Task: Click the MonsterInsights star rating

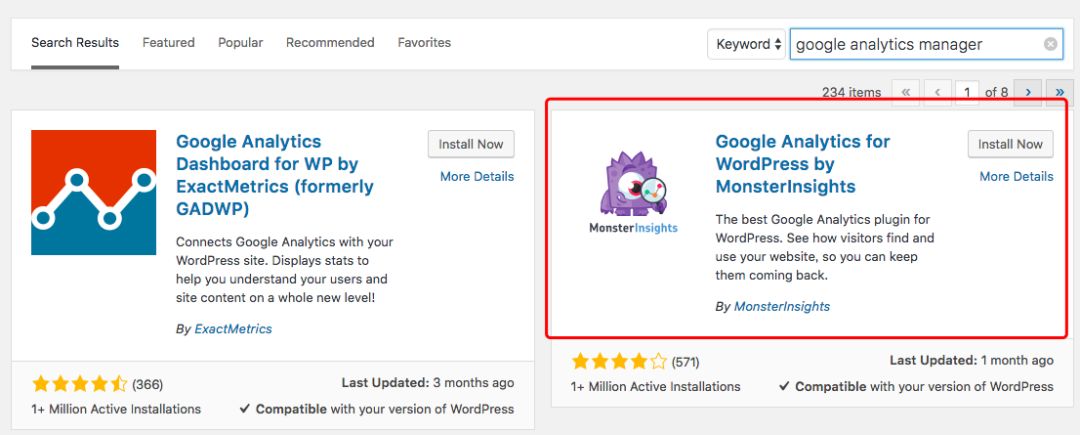Action: [x=619, y=361]
